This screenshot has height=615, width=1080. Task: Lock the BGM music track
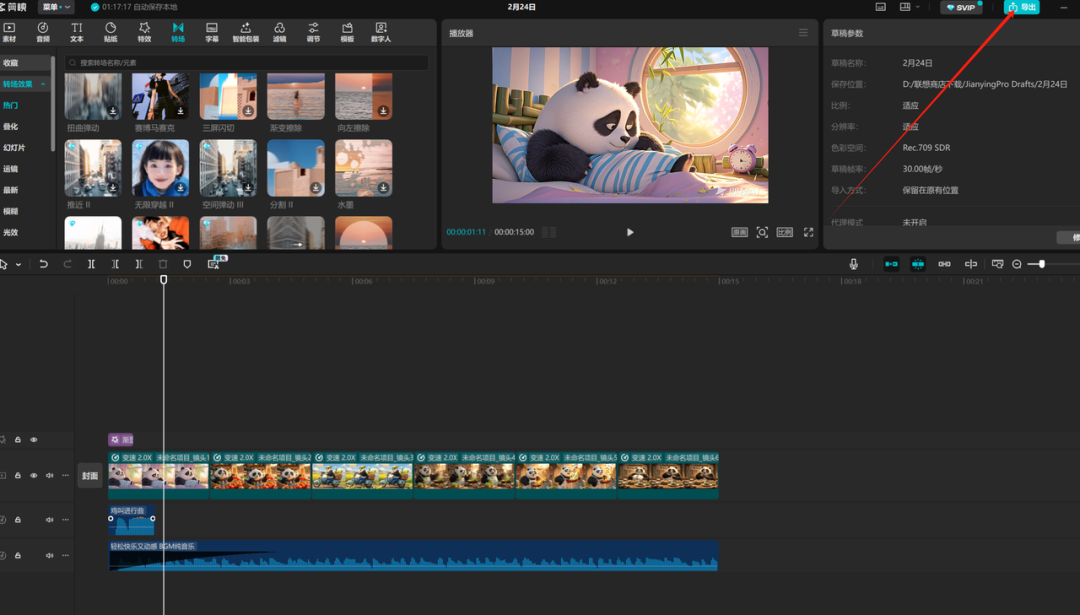point(18,555)
